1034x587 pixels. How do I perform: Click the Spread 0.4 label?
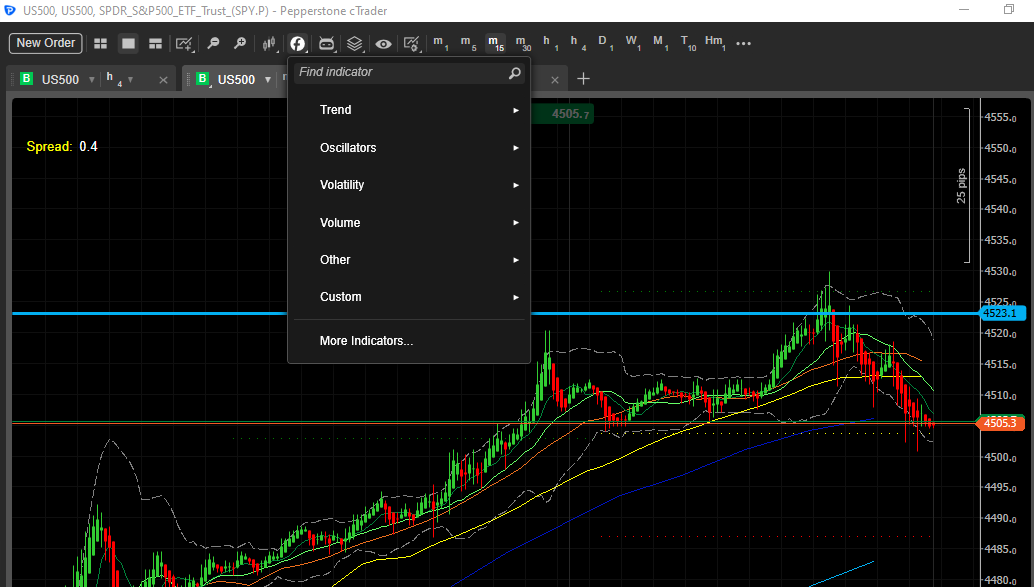coord(62,146)
